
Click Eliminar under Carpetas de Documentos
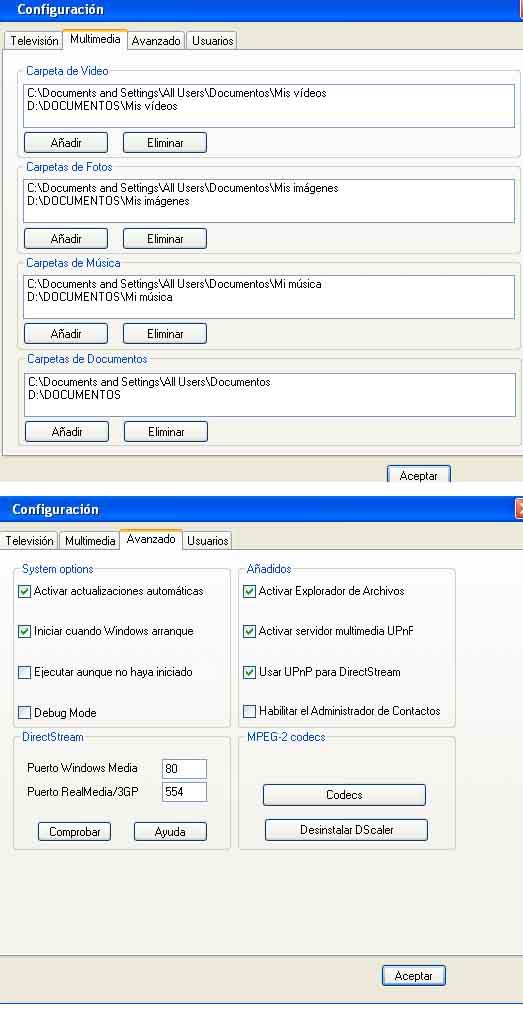tap(166, 431)
